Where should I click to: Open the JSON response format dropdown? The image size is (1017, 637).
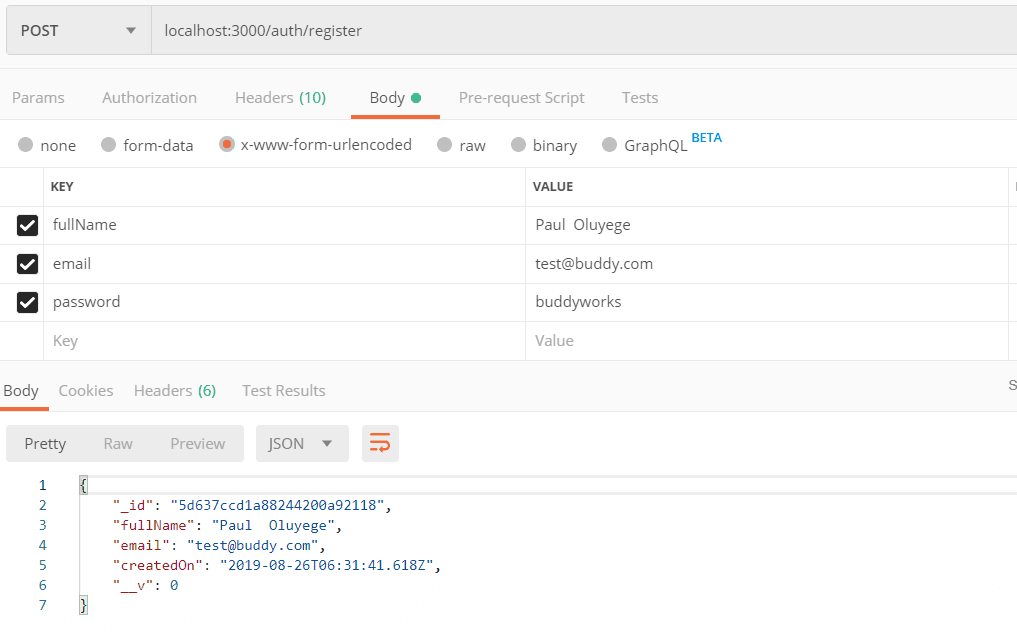click(x=302, y=443)
